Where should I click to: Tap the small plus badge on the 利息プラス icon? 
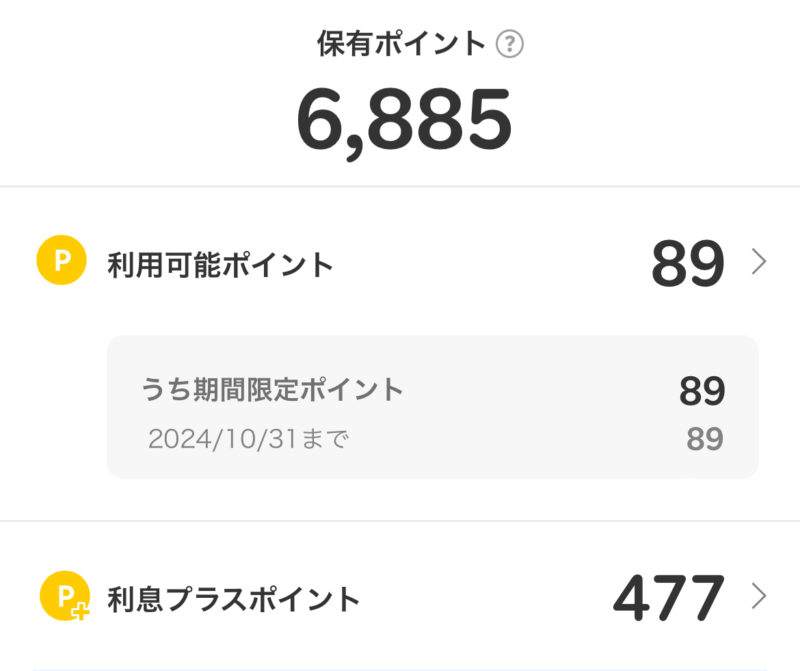click(x=80, y=610)
